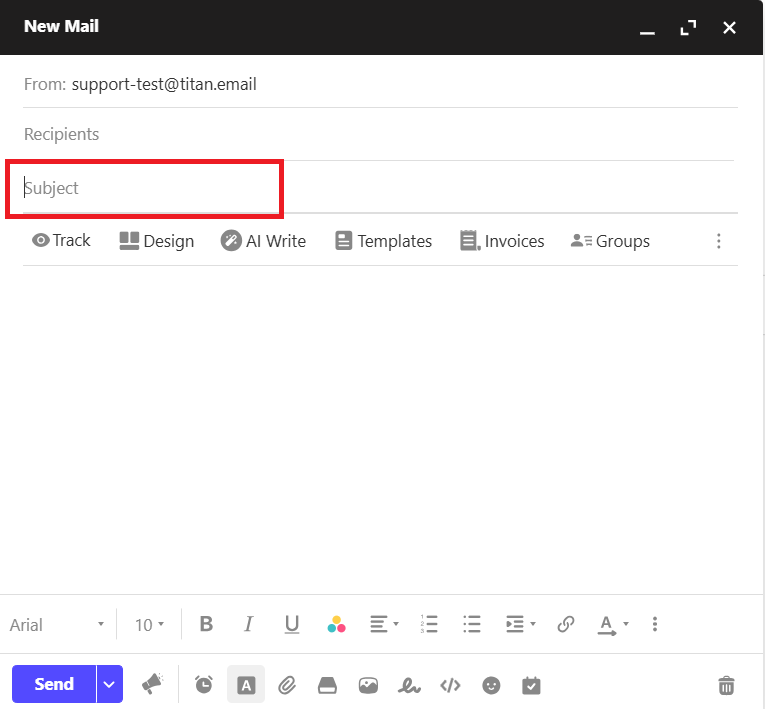765x709 pixels.
Task: Insert a signature
Action: point(409,686)
